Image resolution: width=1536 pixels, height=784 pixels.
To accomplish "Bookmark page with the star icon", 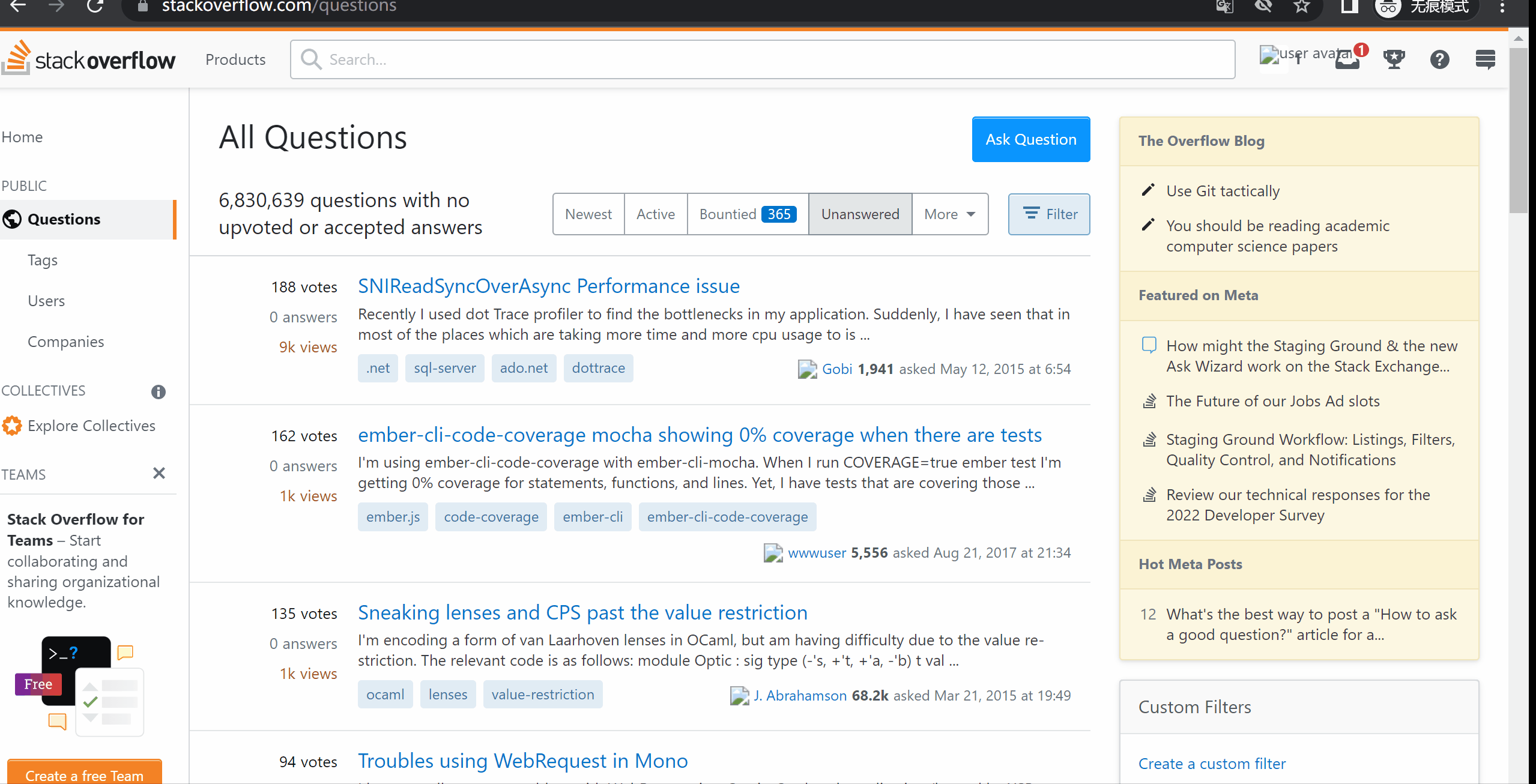I will (1301, 7).
